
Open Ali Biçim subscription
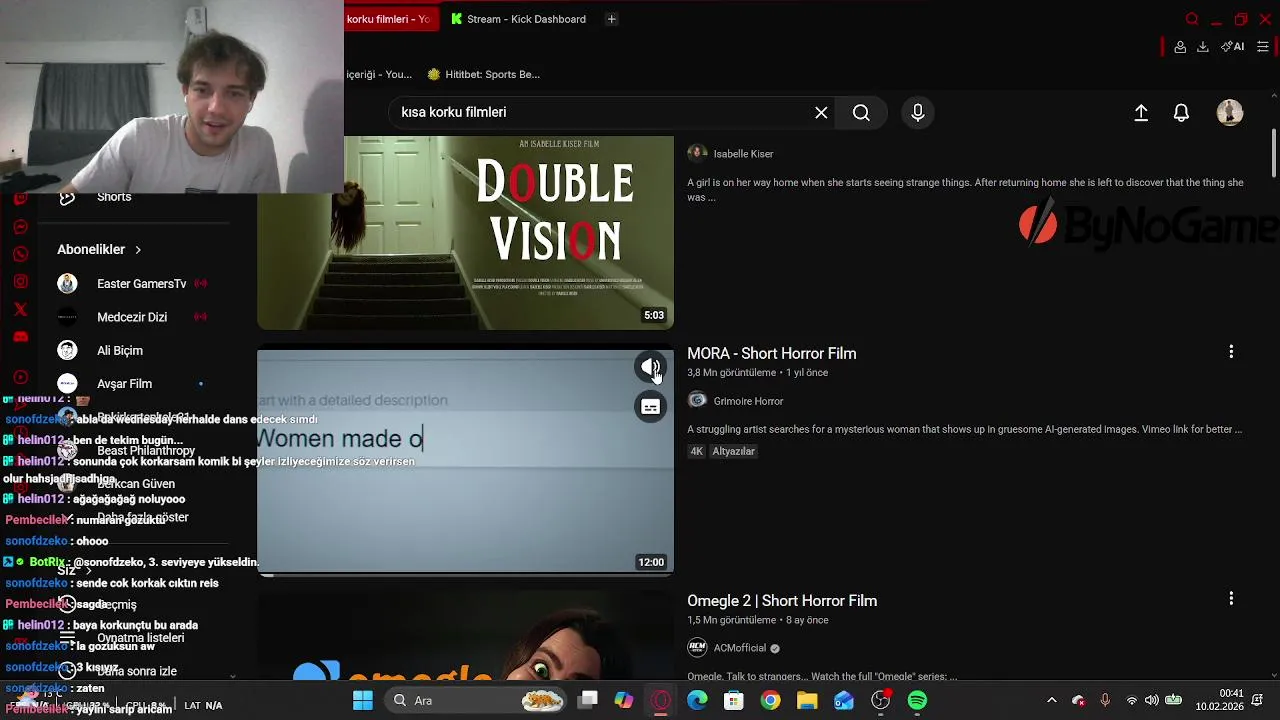click(120, 351)
